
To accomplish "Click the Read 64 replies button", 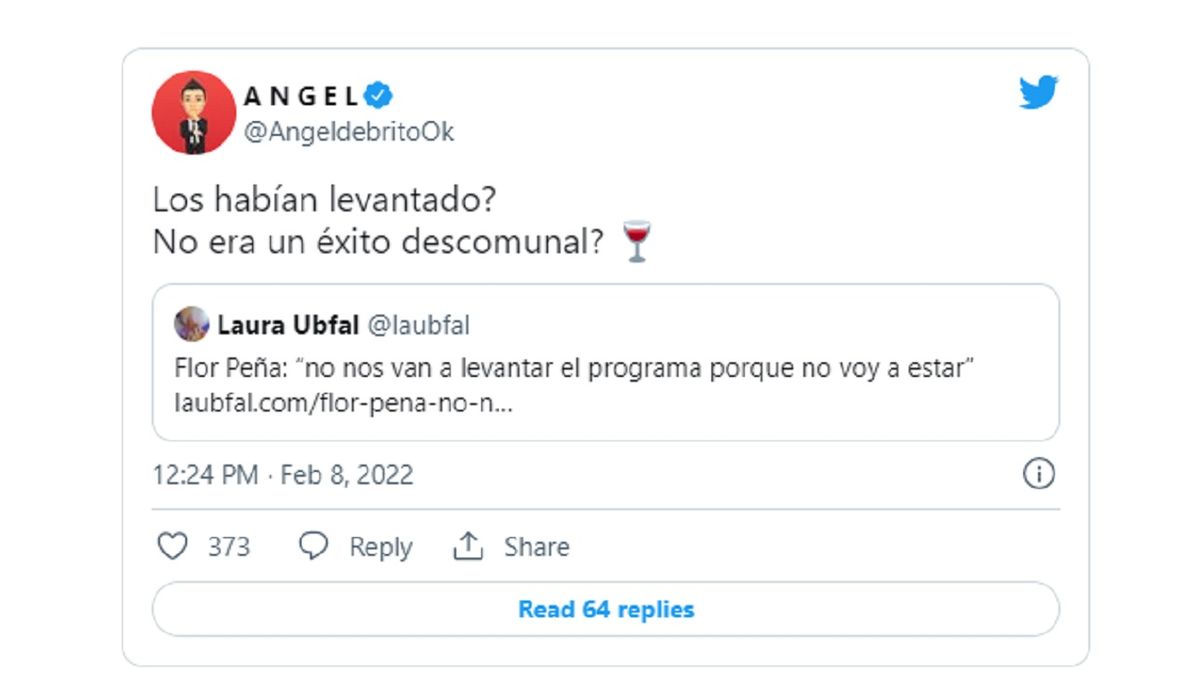I will click(605, 609).
